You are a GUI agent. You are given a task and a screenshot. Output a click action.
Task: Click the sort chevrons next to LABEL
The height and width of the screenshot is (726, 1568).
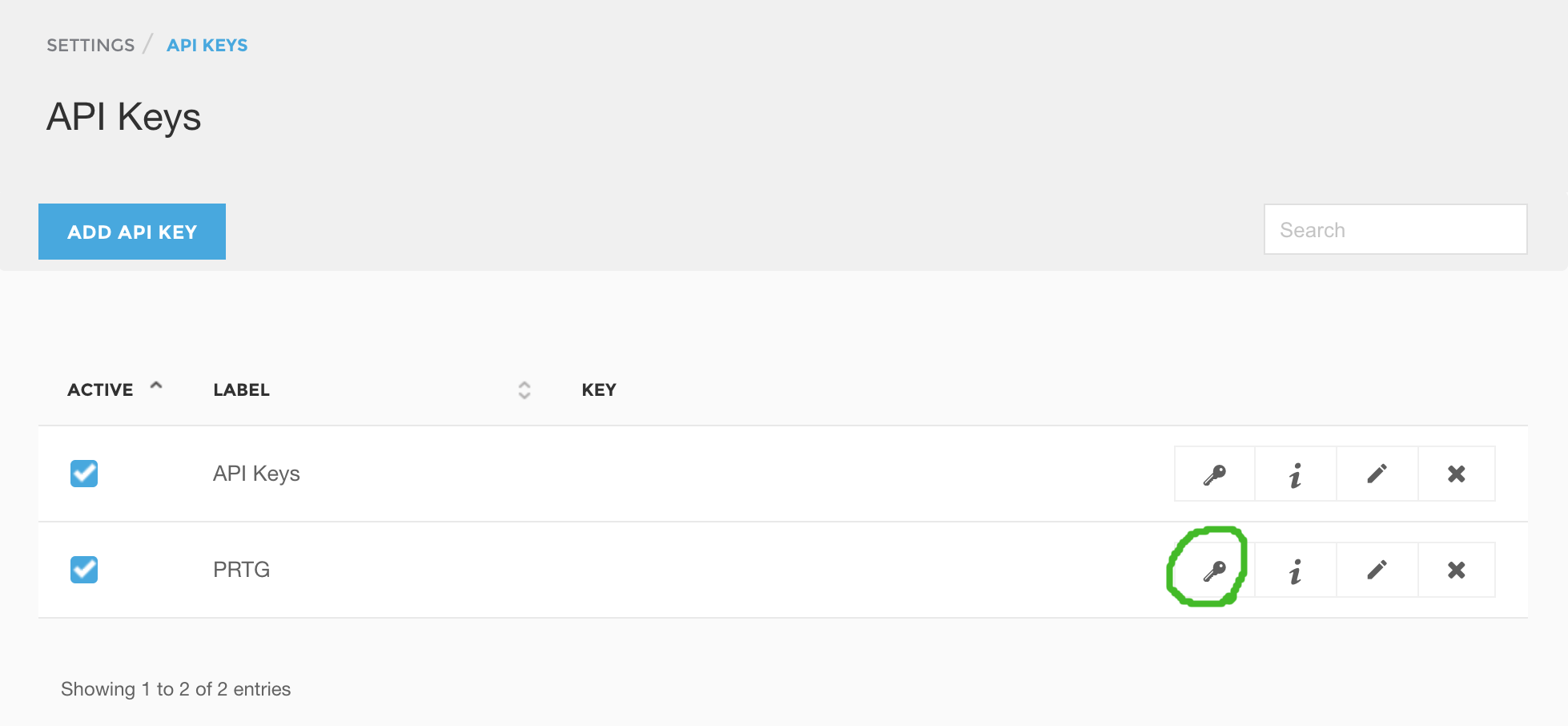[x=524, y=389]
